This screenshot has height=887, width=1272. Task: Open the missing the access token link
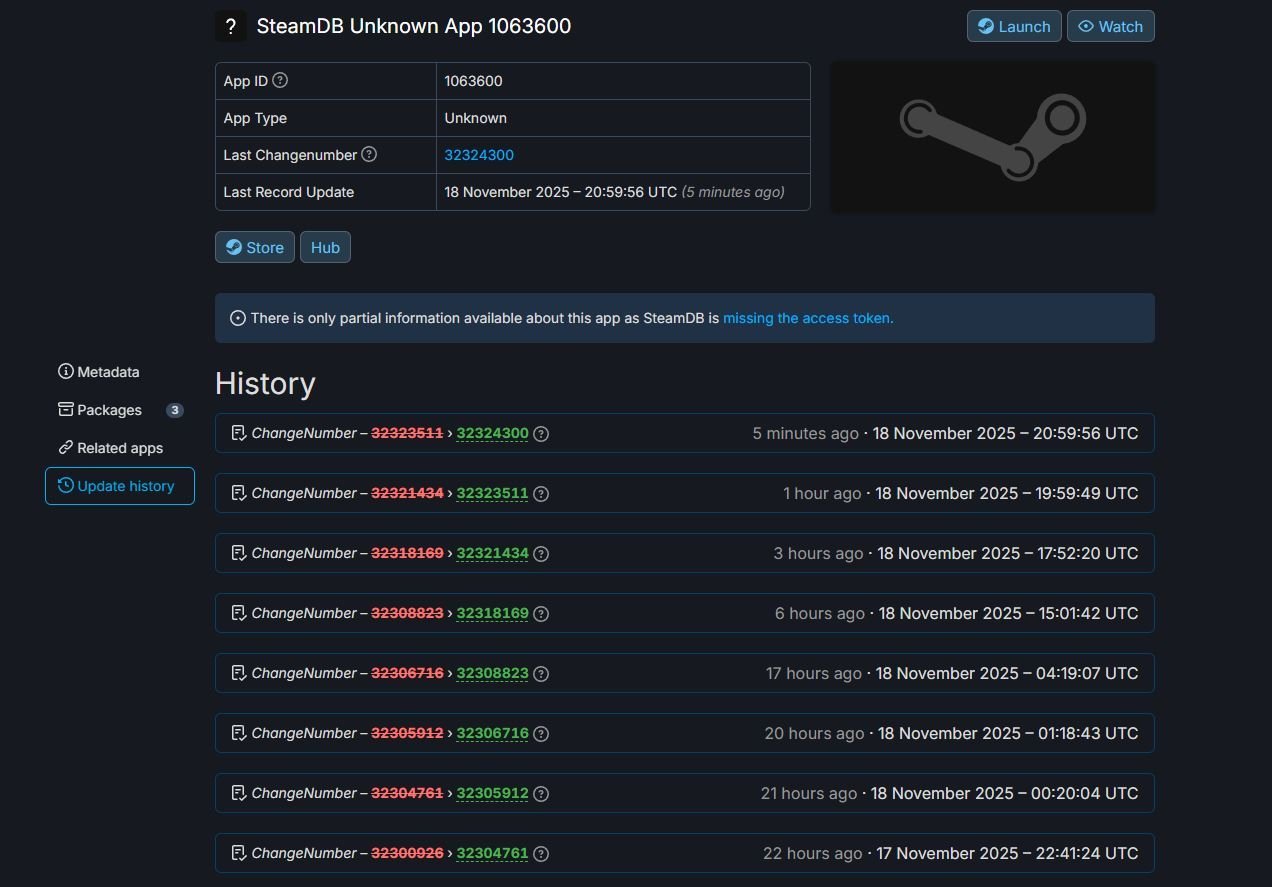pos(806,318)
